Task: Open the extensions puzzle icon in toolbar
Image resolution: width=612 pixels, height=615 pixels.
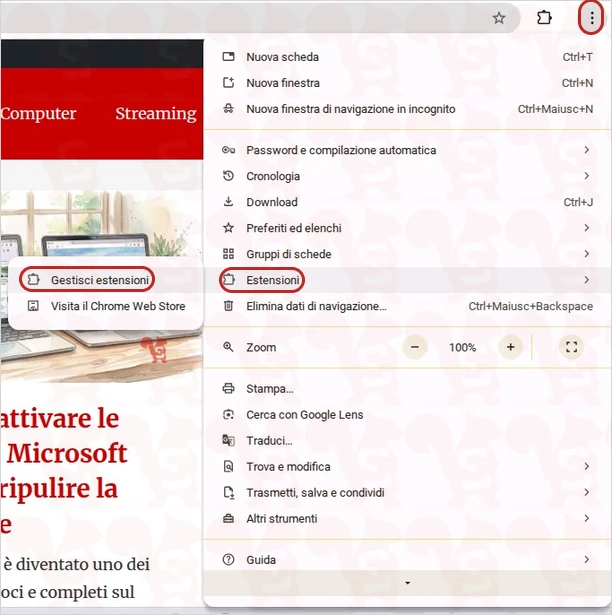Action: pyautogui.click(x=544, y=18)
